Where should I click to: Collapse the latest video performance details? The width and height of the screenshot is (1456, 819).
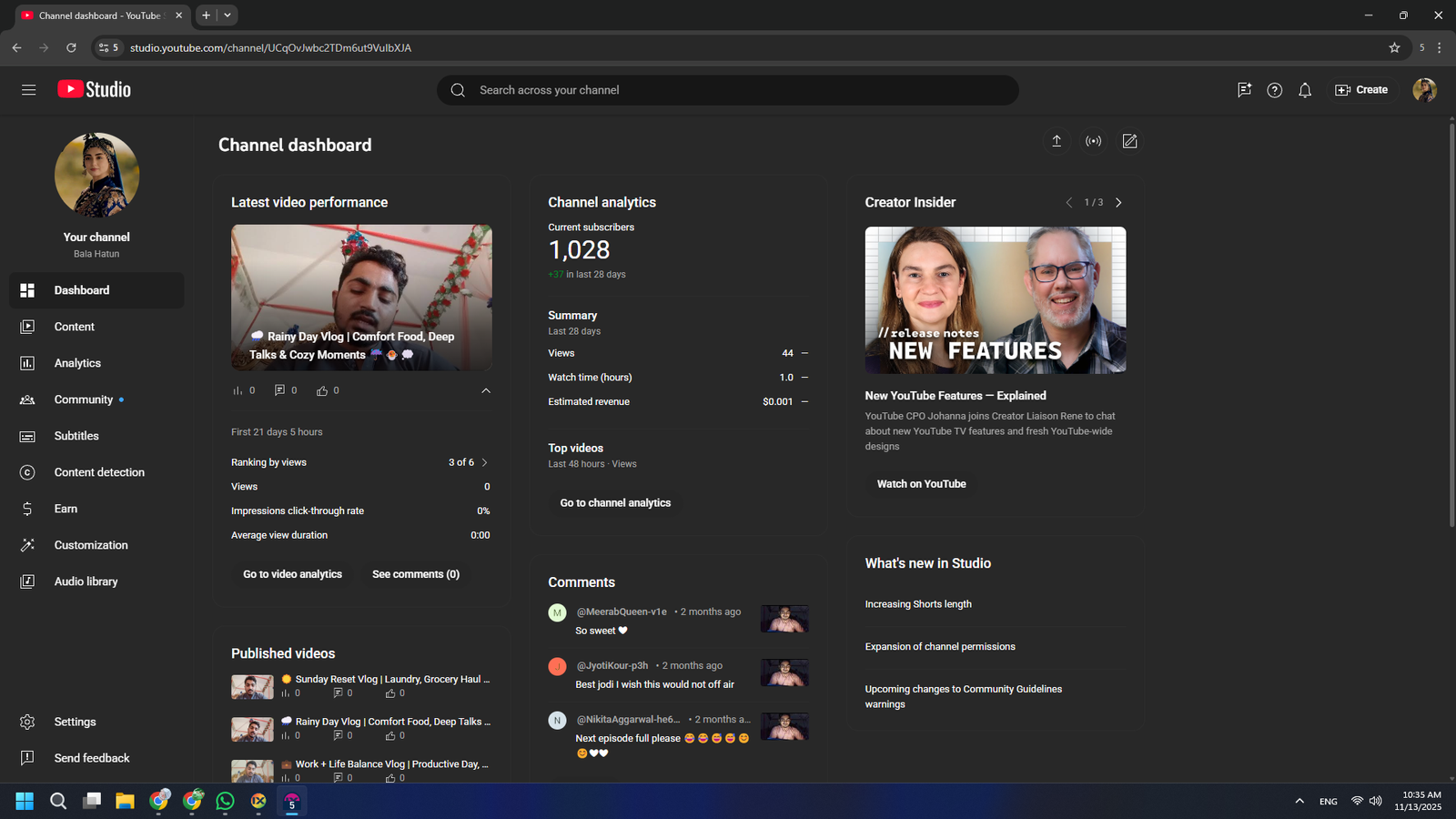point(486,390)
